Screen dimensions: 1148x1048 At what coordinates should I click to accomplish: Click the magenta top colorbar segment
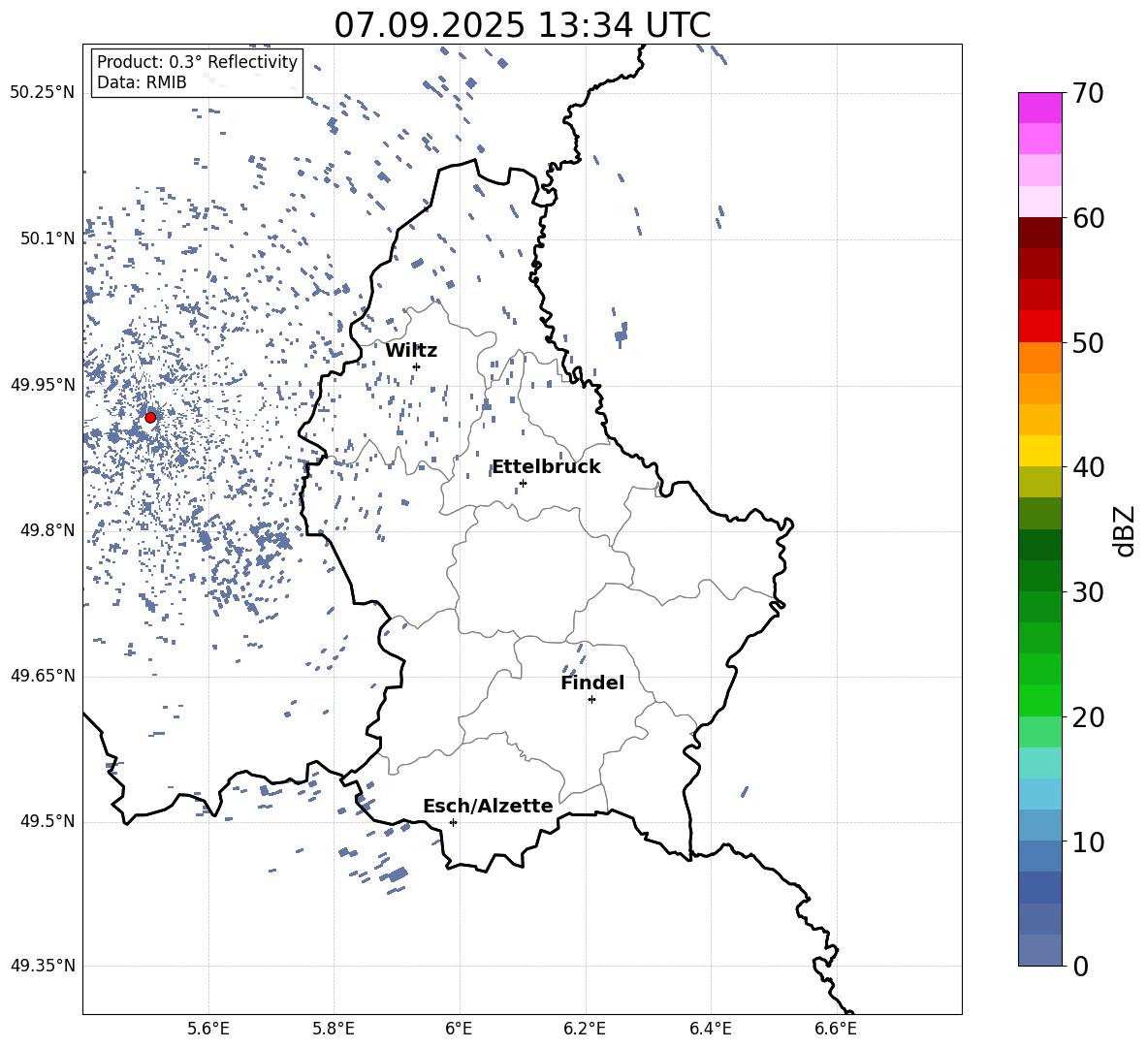point(1039,109)
